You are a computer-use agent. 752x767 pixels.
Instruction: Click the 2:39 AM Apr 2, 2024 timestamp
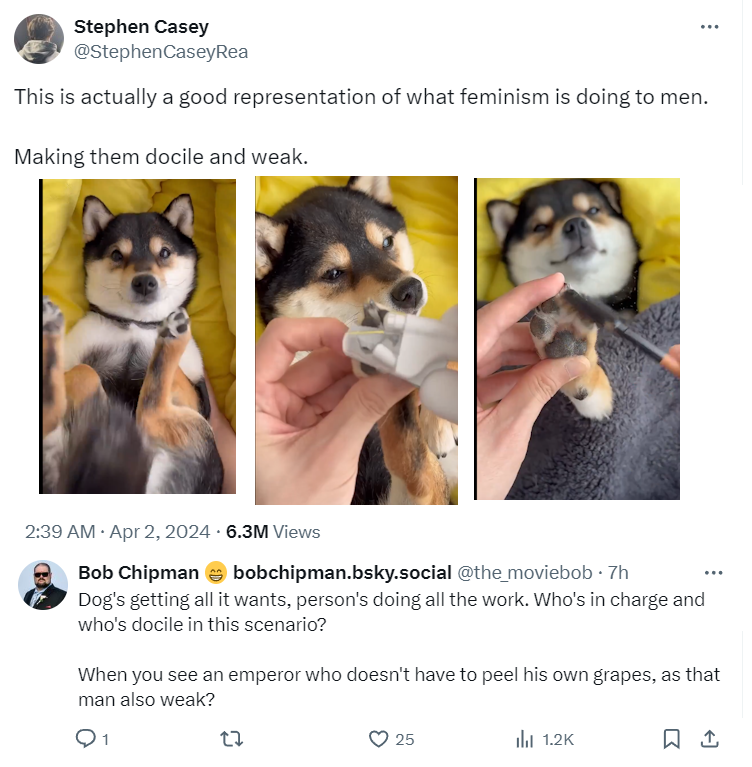pyautogui.click(x=117, y=532)
